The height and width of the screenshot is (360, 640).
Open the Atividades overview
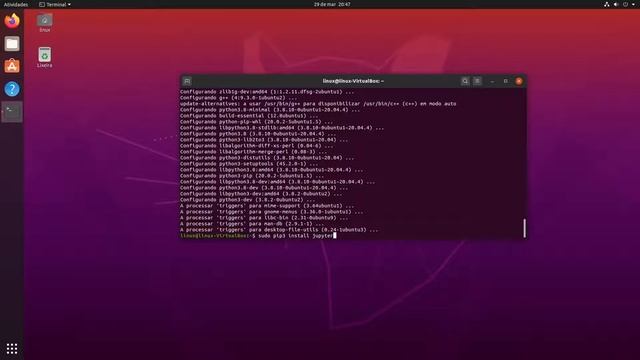point(16,4)
